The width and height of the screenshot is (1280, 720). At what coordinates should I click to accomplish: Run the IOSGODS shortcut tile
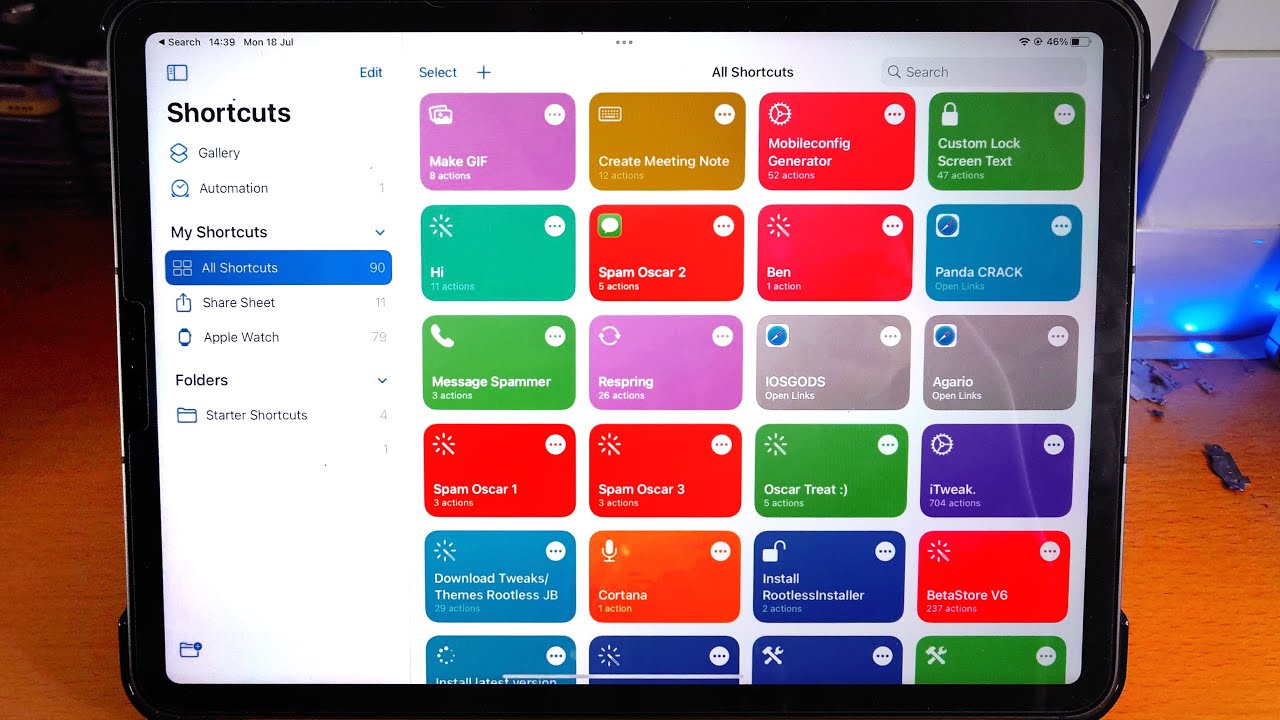[833, 362]
